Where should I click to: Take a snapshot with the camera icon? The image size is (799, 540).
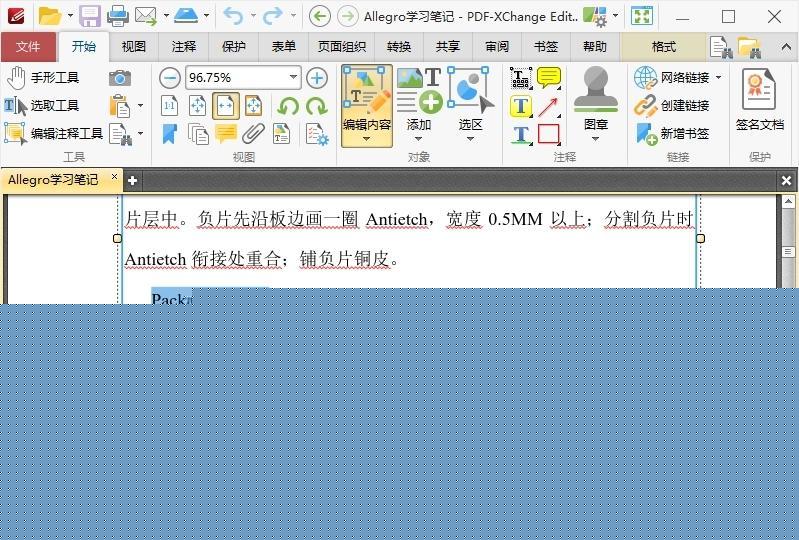pos(120,78)
